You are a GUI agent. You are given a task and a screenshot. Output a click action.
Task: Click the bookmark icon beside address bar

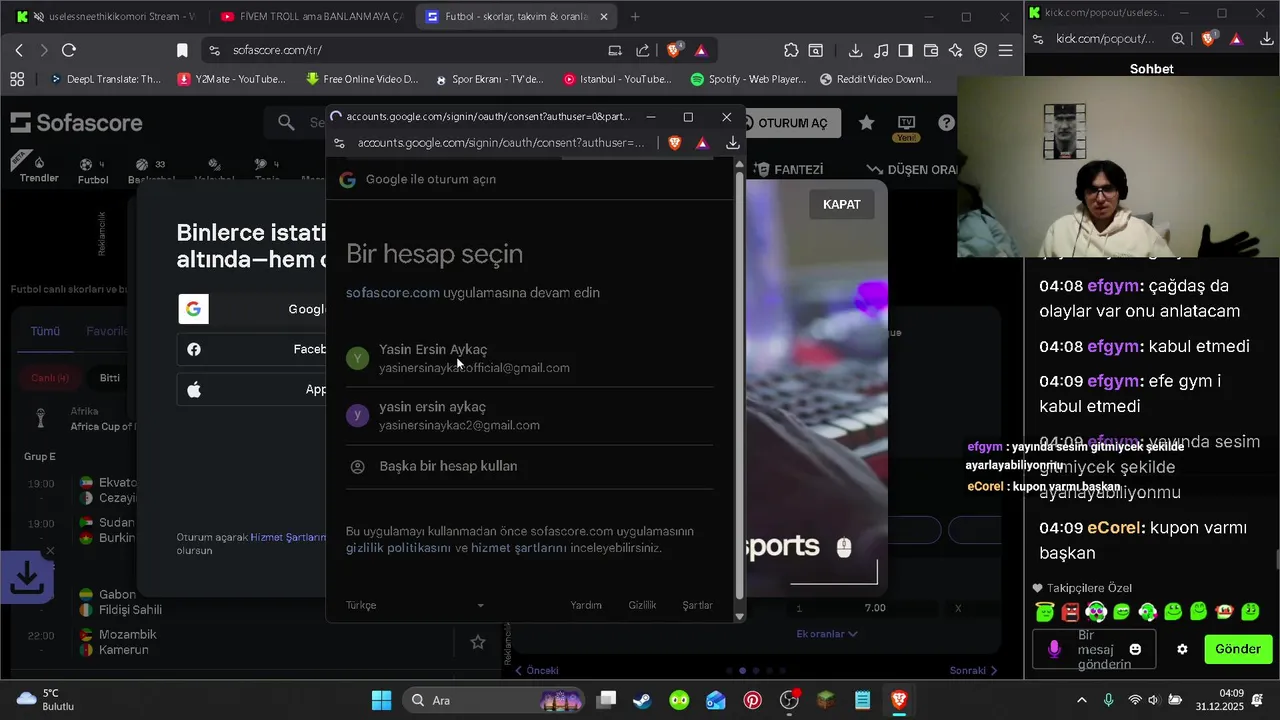click(182, 50)
